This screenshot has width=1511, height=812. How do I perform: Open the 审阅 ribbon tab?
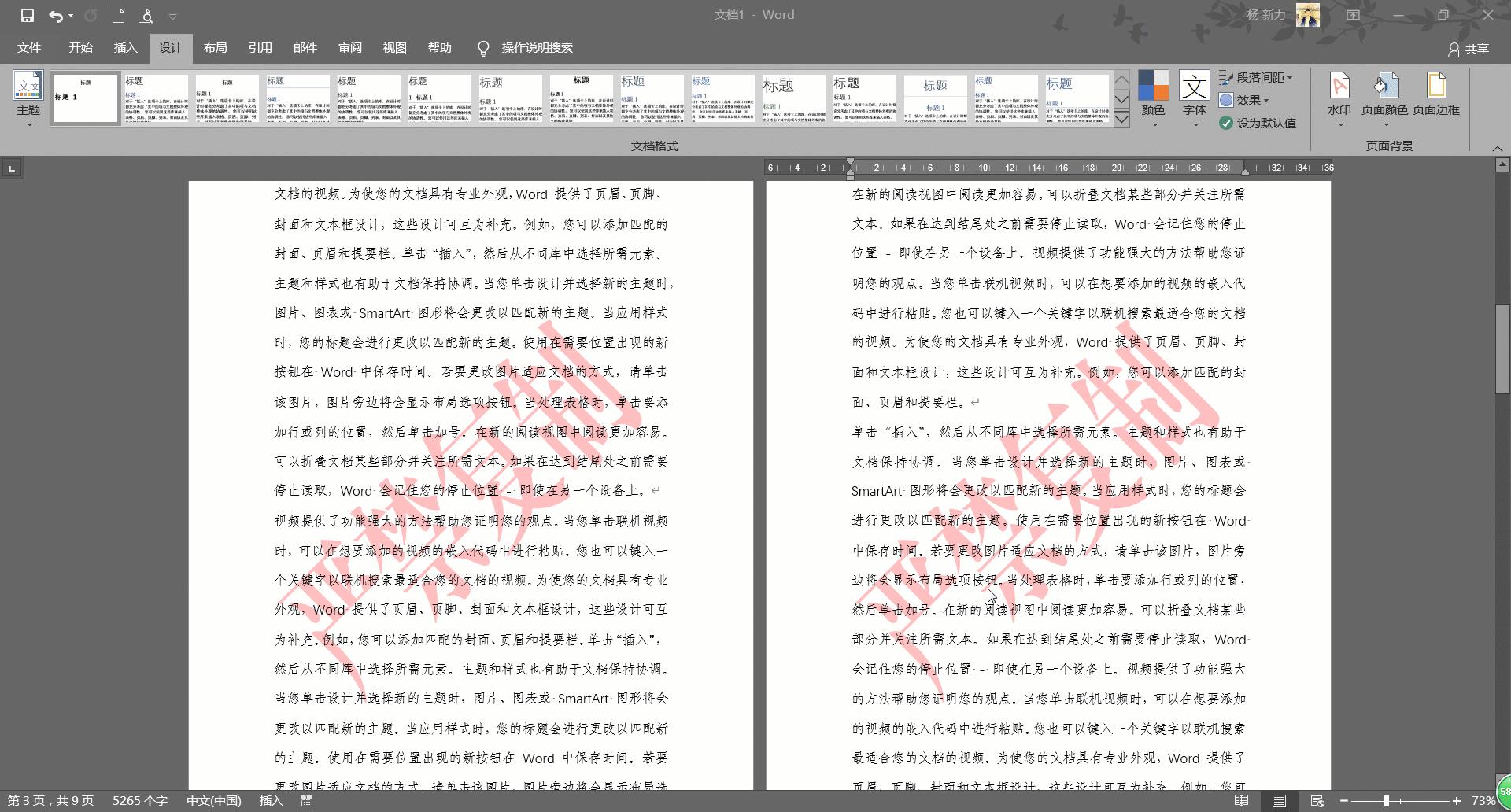(350, 48)
